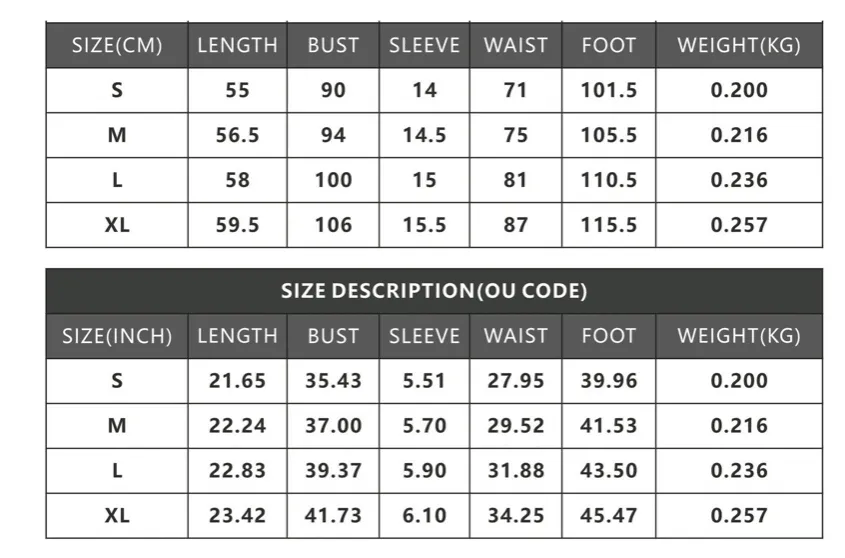Select the foot value 43.50 for size L
The image size is (845, 558).
[609, 471]
